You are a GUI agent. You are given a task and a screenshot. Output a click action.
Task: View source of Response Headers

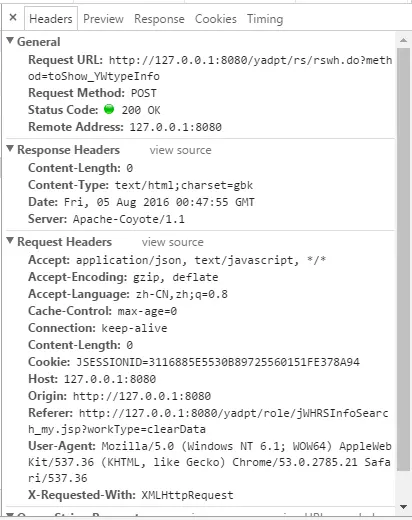point(180,150)
